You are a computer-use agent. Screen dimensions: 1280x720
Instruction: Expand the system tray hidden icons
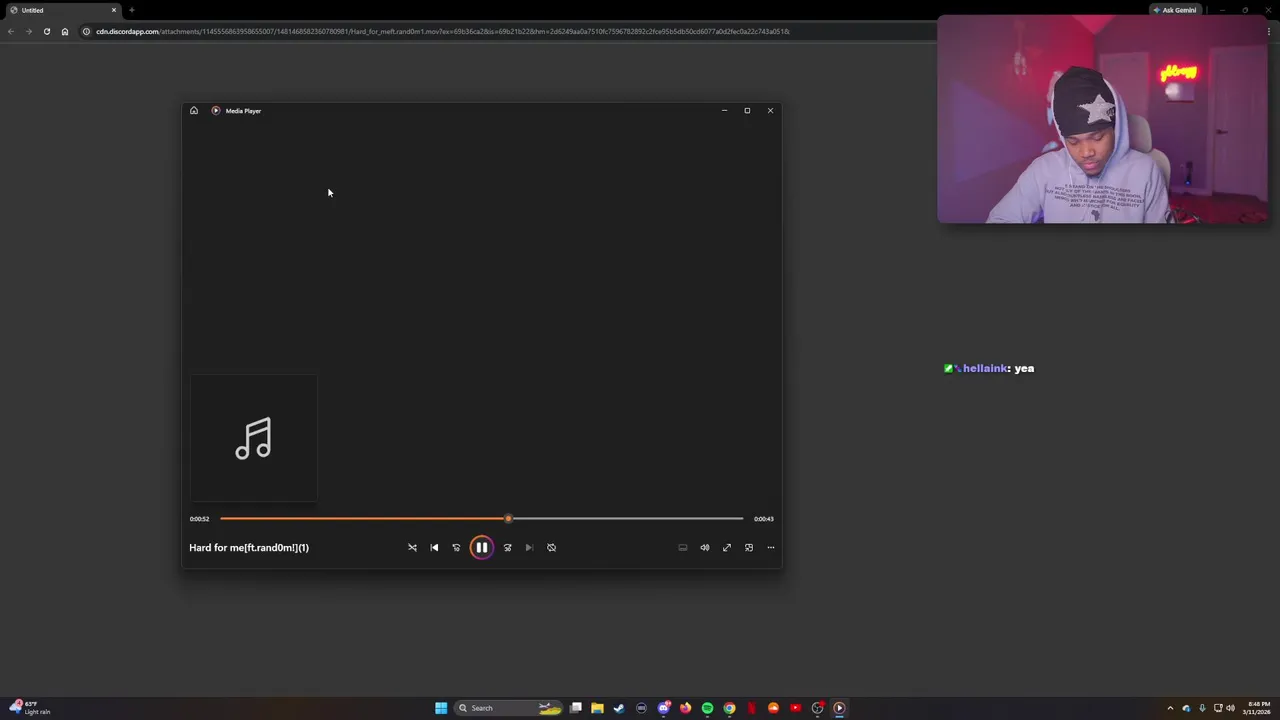1170,708
